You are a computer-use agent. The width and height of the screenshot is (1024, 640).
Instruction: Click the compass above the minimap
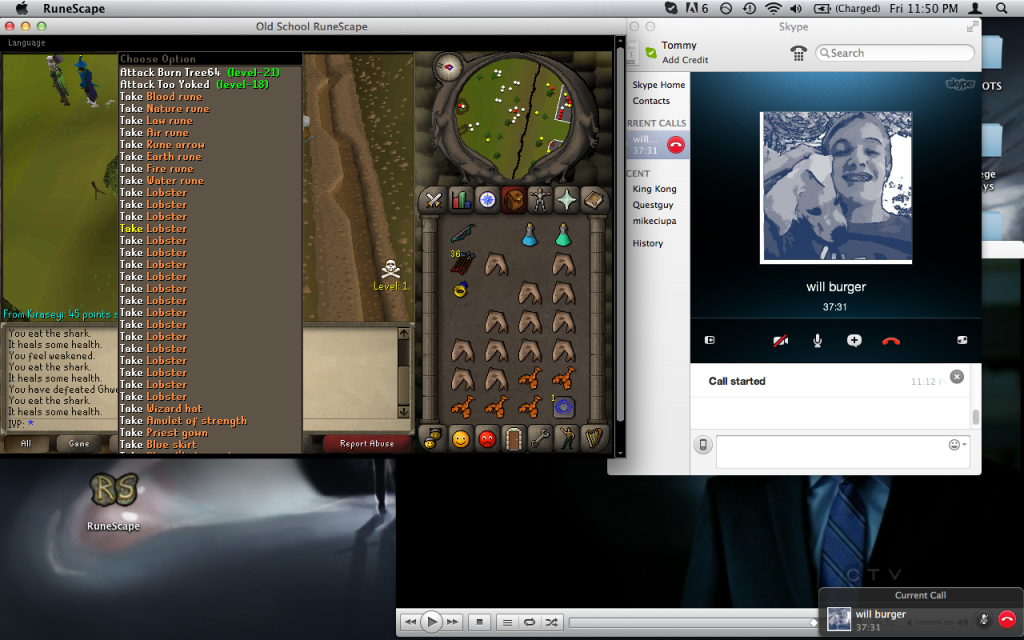point(447,67)
